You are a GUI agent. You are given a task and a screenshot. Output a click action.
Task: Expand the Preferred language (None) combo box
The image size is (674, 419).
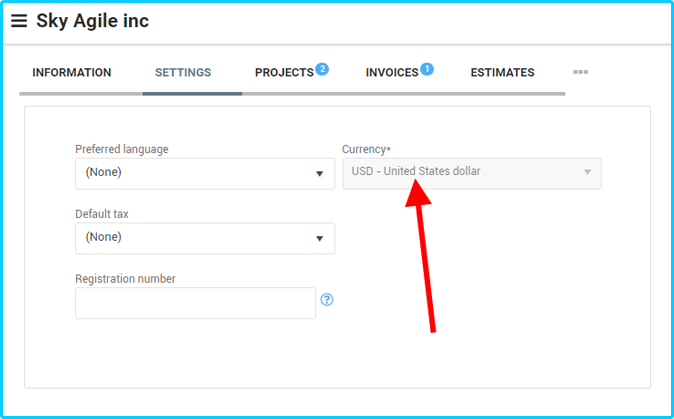pos(205,174)
